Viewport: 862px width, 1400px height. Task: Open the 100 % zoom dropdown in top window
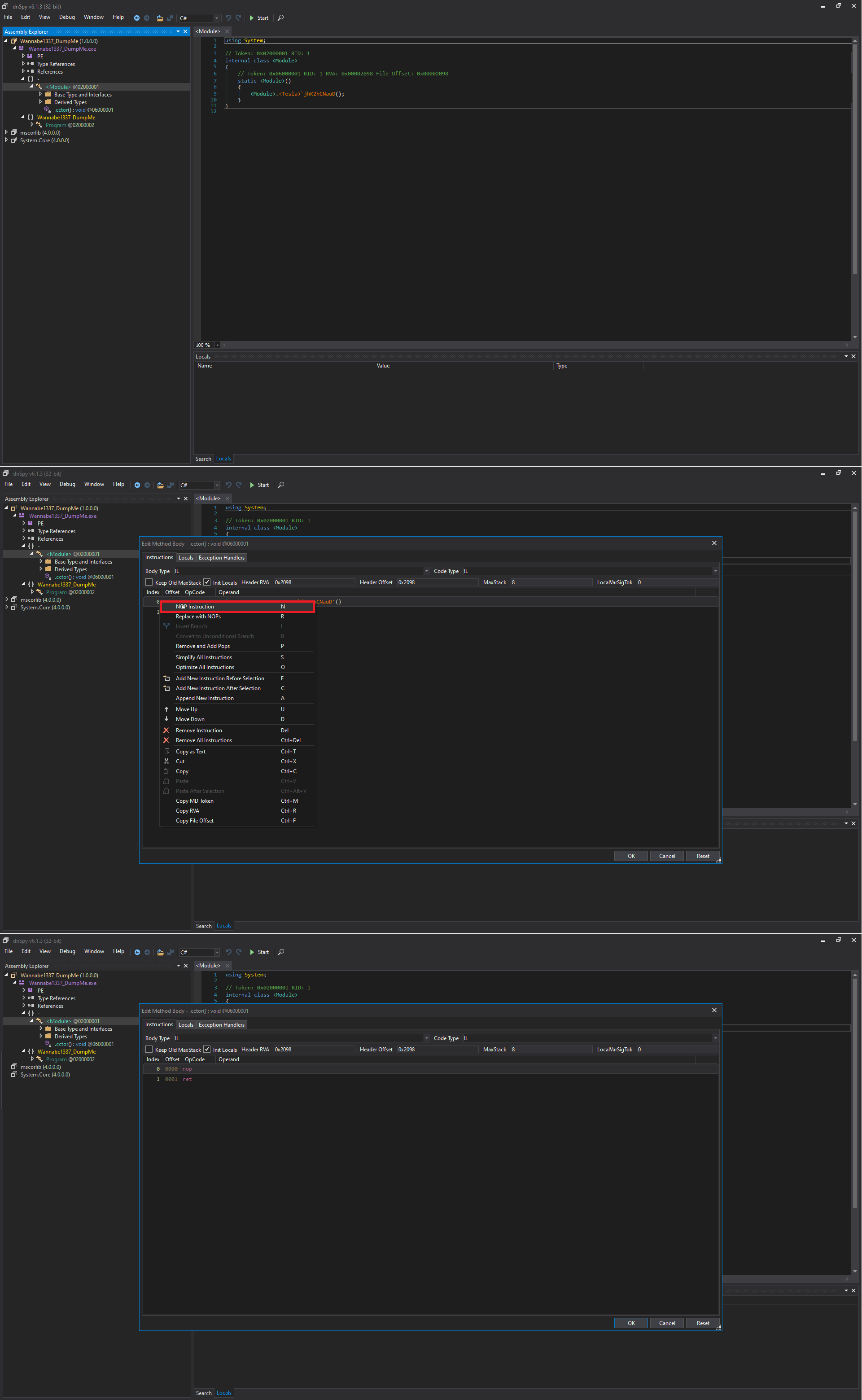(x=217, y=345)
